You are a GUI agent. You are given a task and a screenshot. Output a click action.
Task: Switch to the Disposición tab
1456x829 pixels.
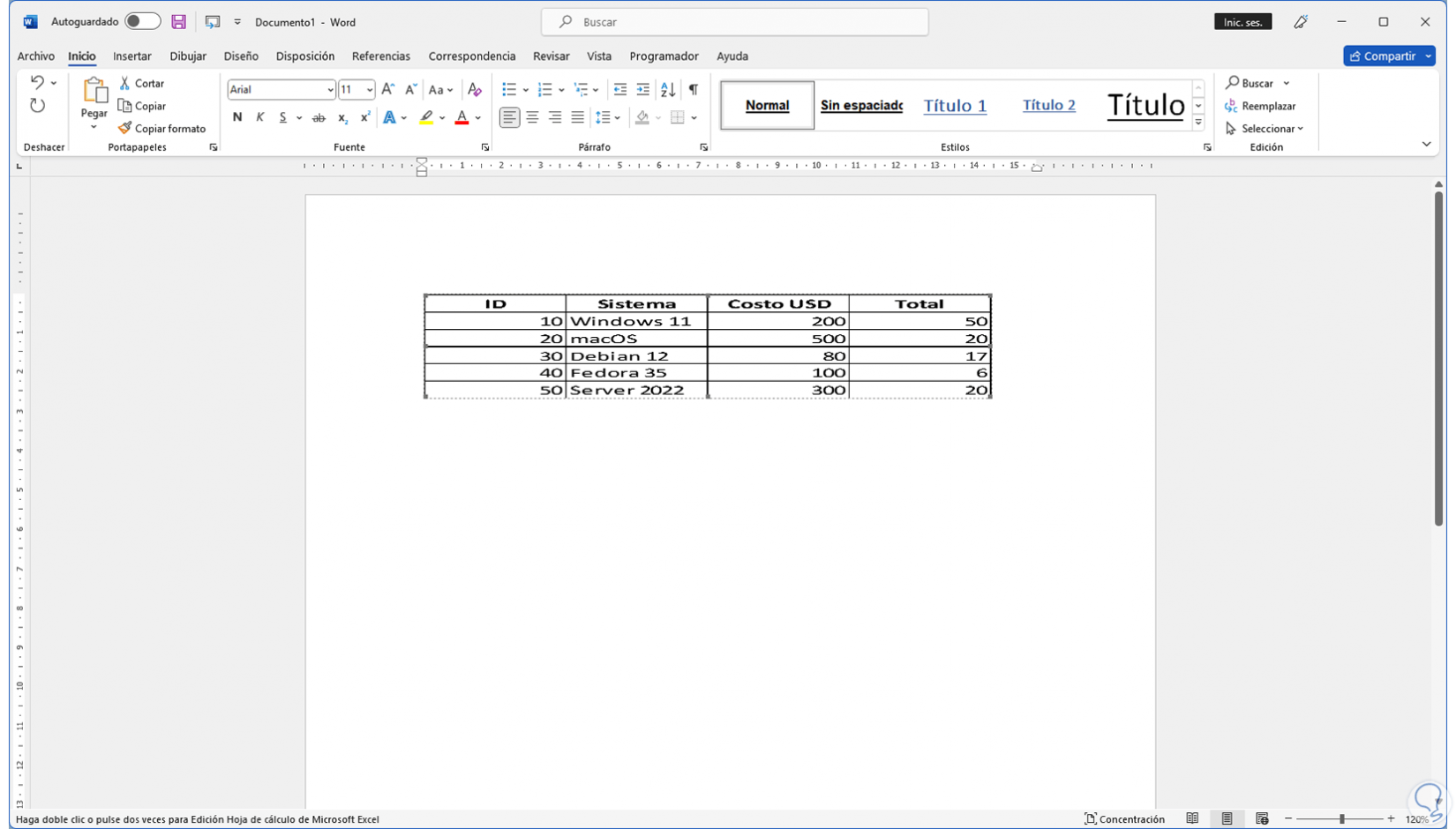coord(305,56)
